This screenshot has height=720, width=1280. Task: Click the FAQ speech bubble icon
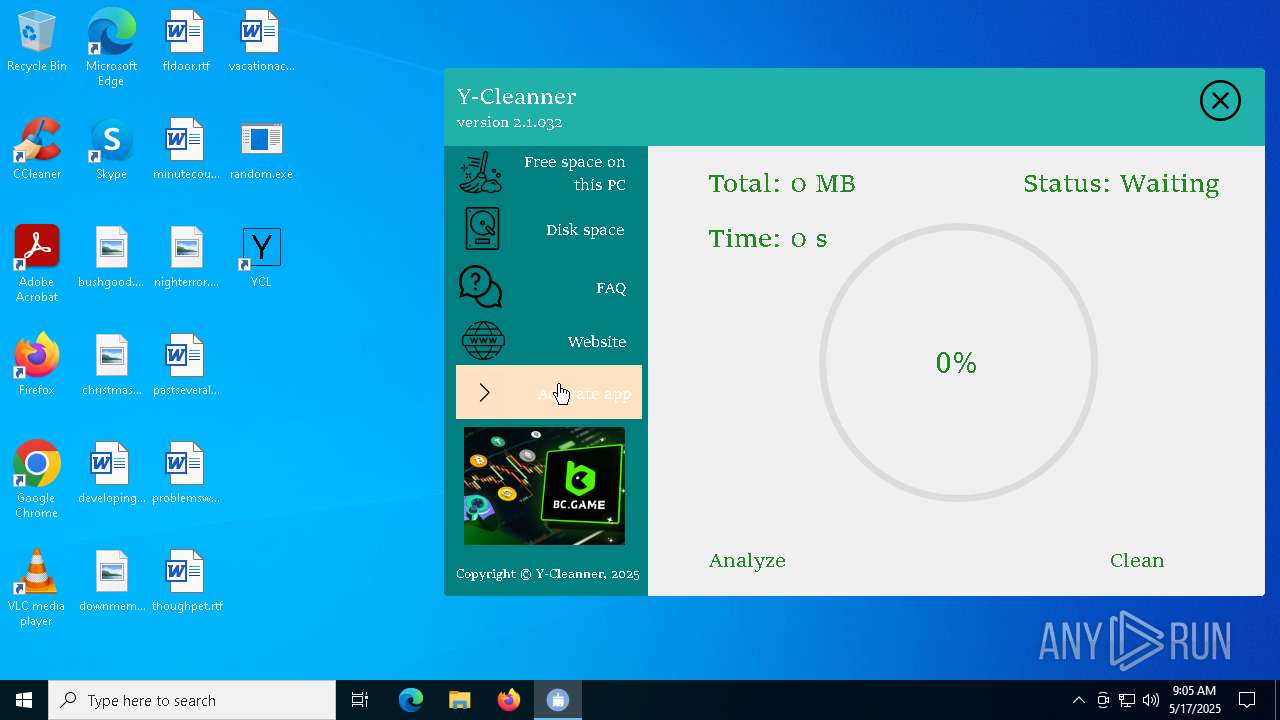pos(481,287)
